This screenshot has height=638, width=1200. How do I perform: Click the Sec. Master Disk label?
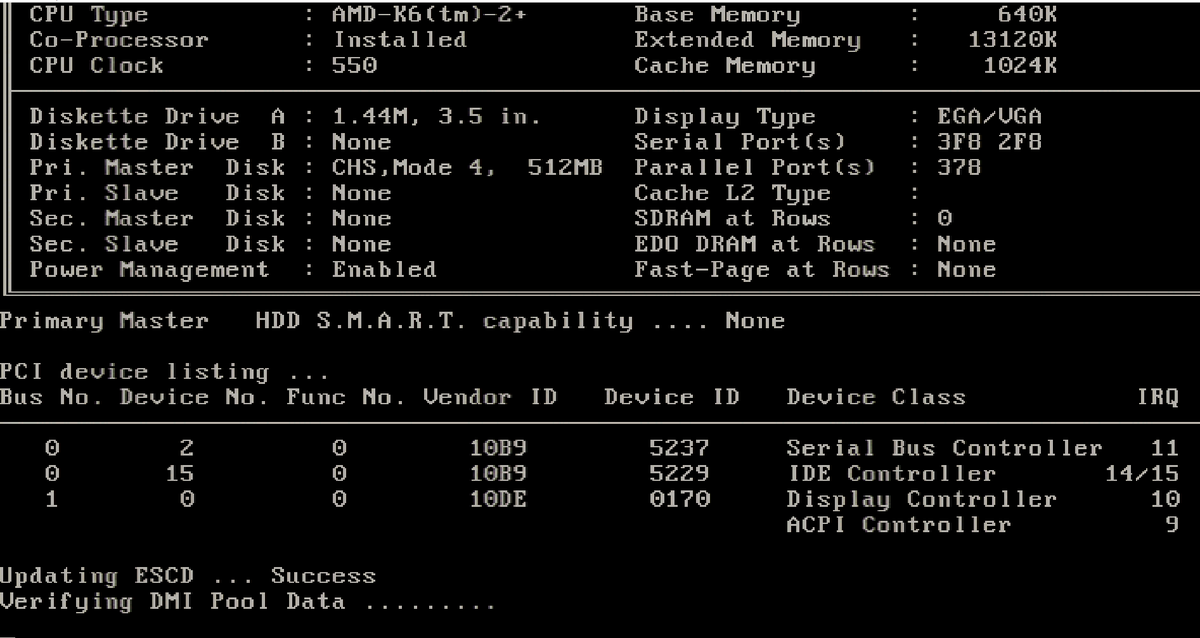[158, 219]
